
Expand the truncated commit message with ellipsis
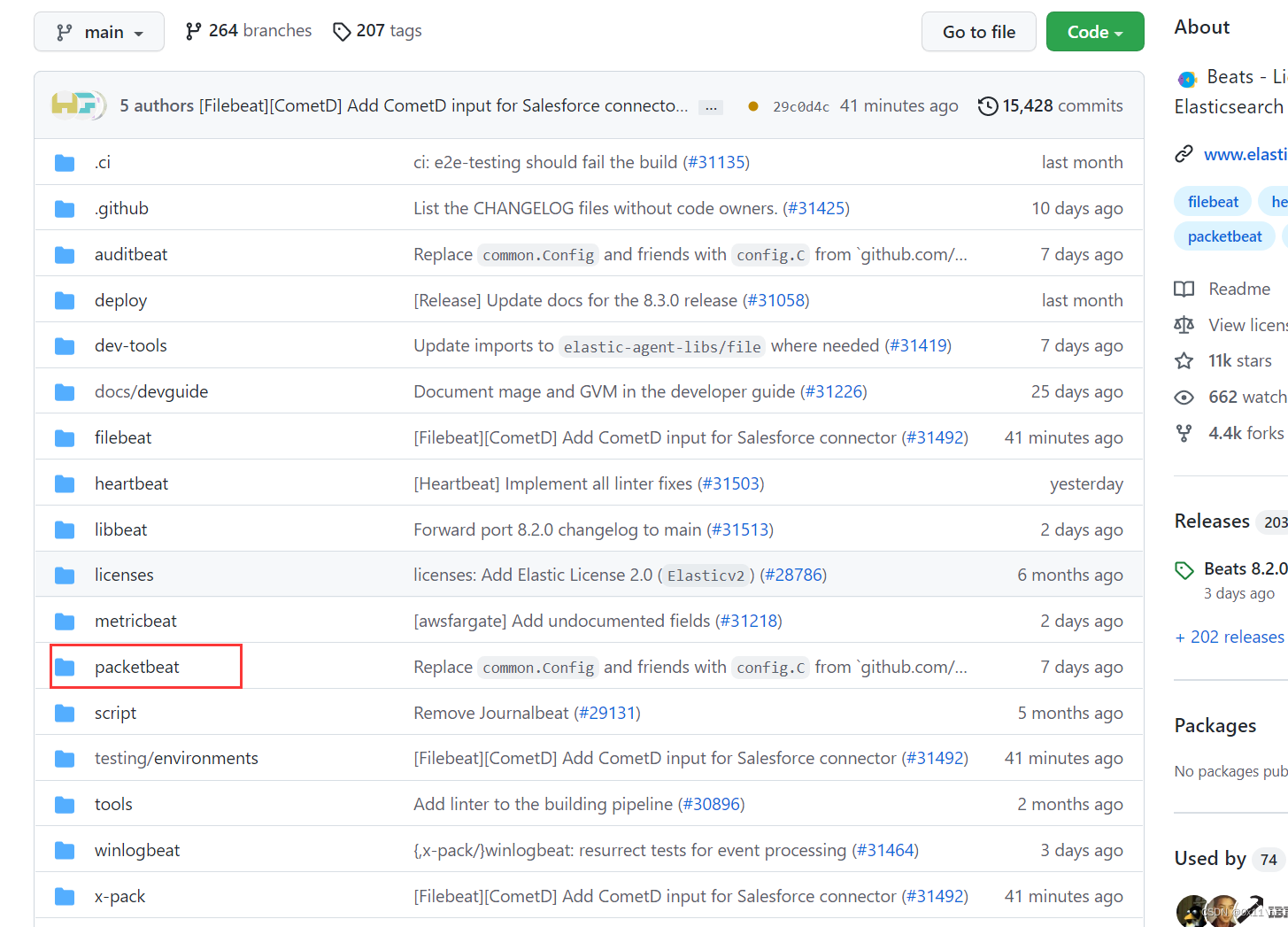point(710,106)
